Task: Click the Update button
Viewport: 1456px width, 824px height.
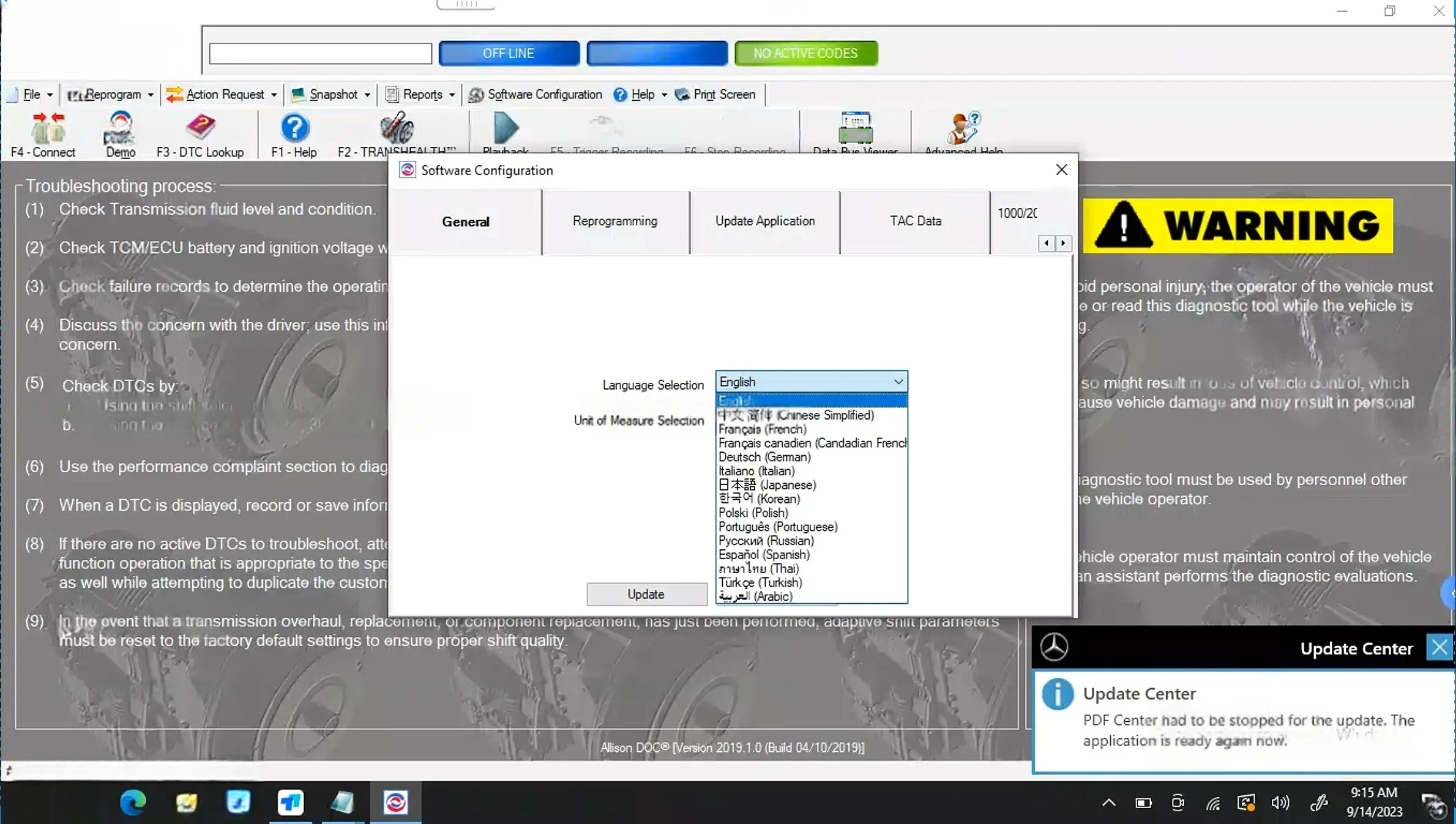Action: 646,595
